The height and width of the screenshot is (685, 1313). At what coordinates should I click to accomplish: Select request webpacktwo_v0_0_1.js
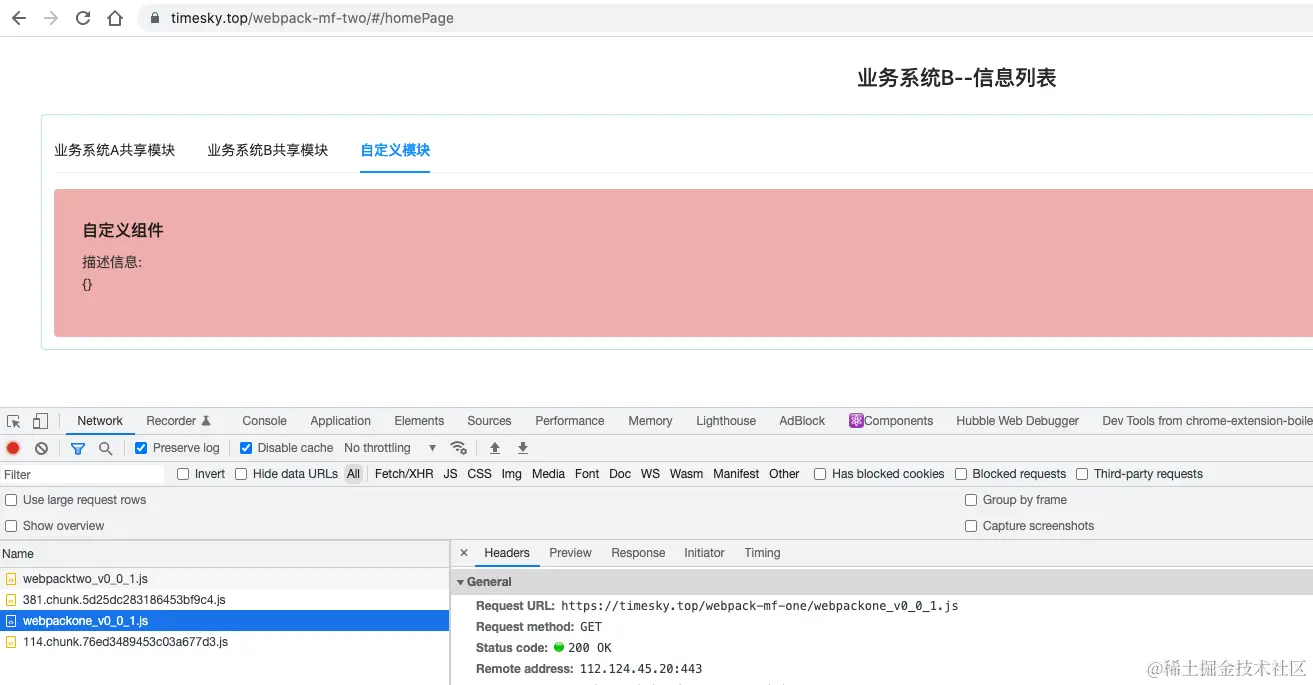pyautogui.click(x=225, y=579)
